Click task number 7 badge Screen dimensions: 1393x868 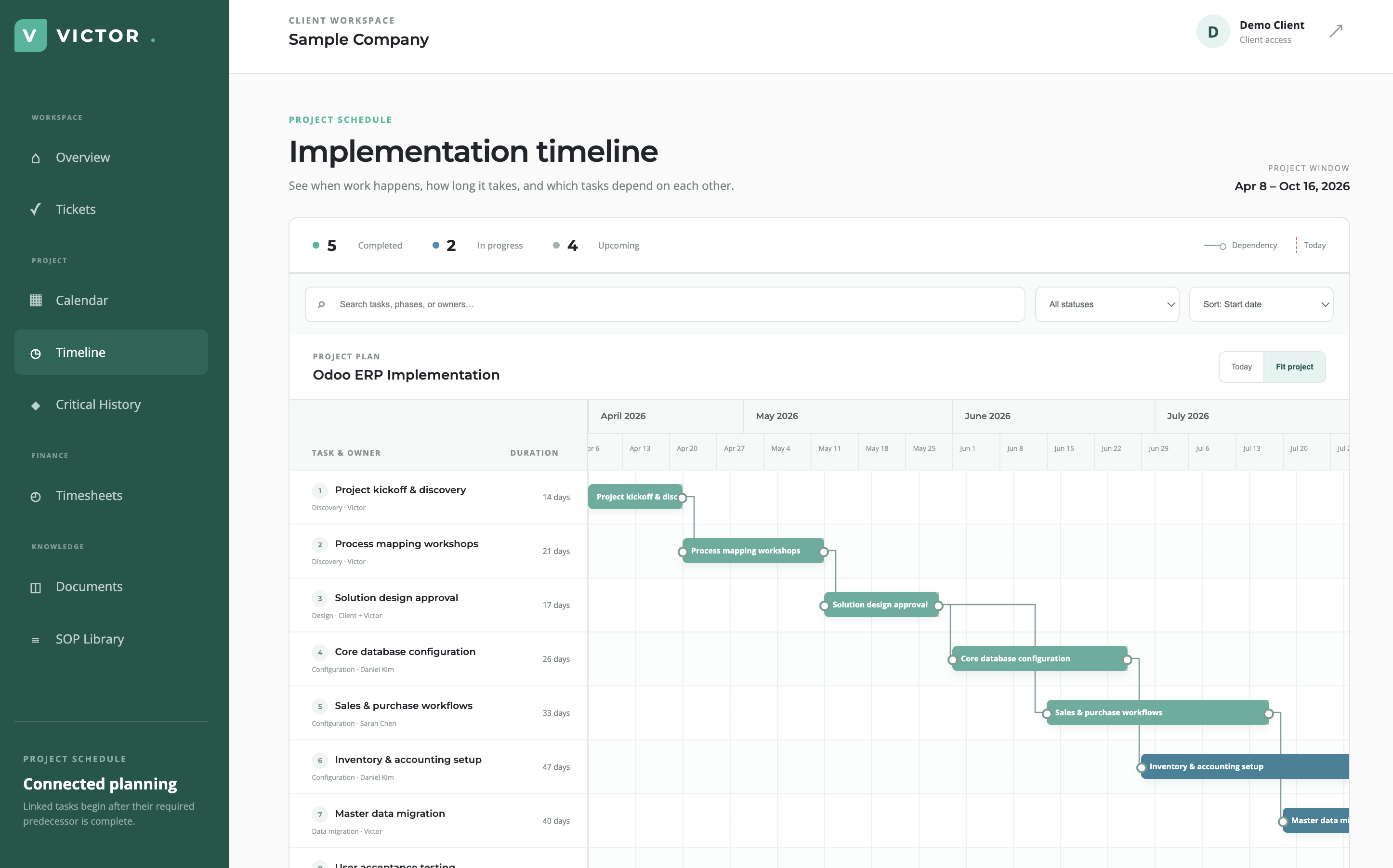click(x=320, y=815)
